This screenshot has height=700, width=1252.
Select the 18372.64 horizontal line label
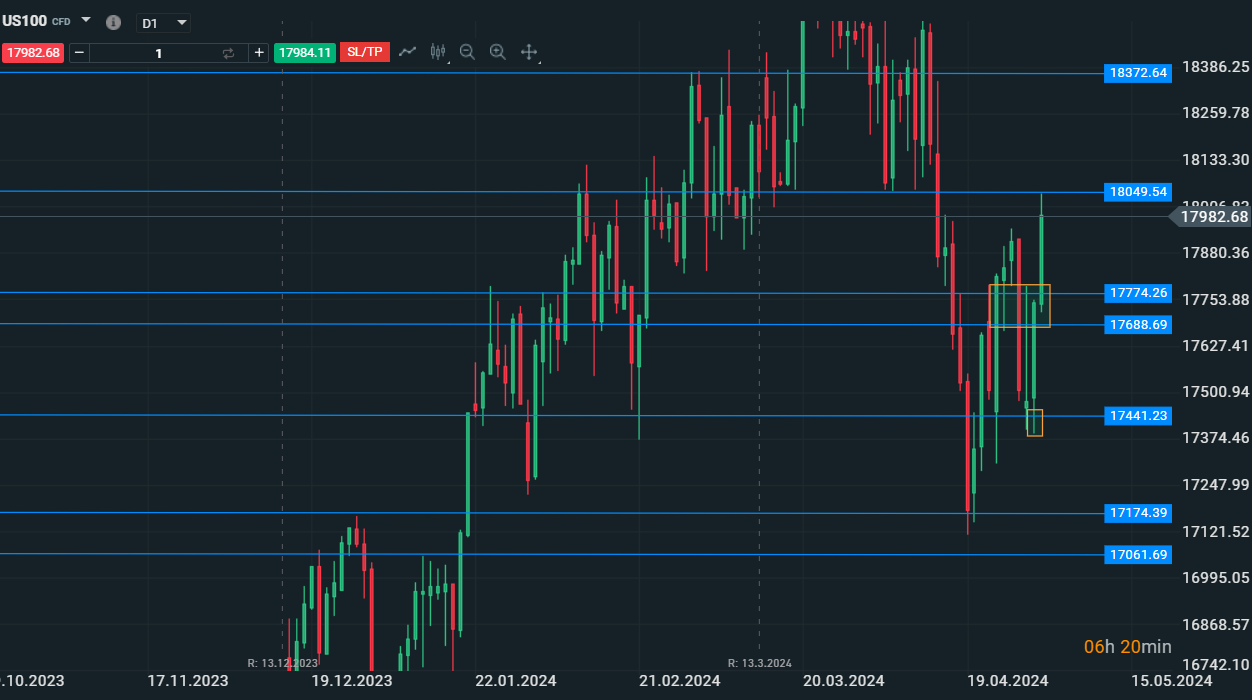[x=1138, y=73]
